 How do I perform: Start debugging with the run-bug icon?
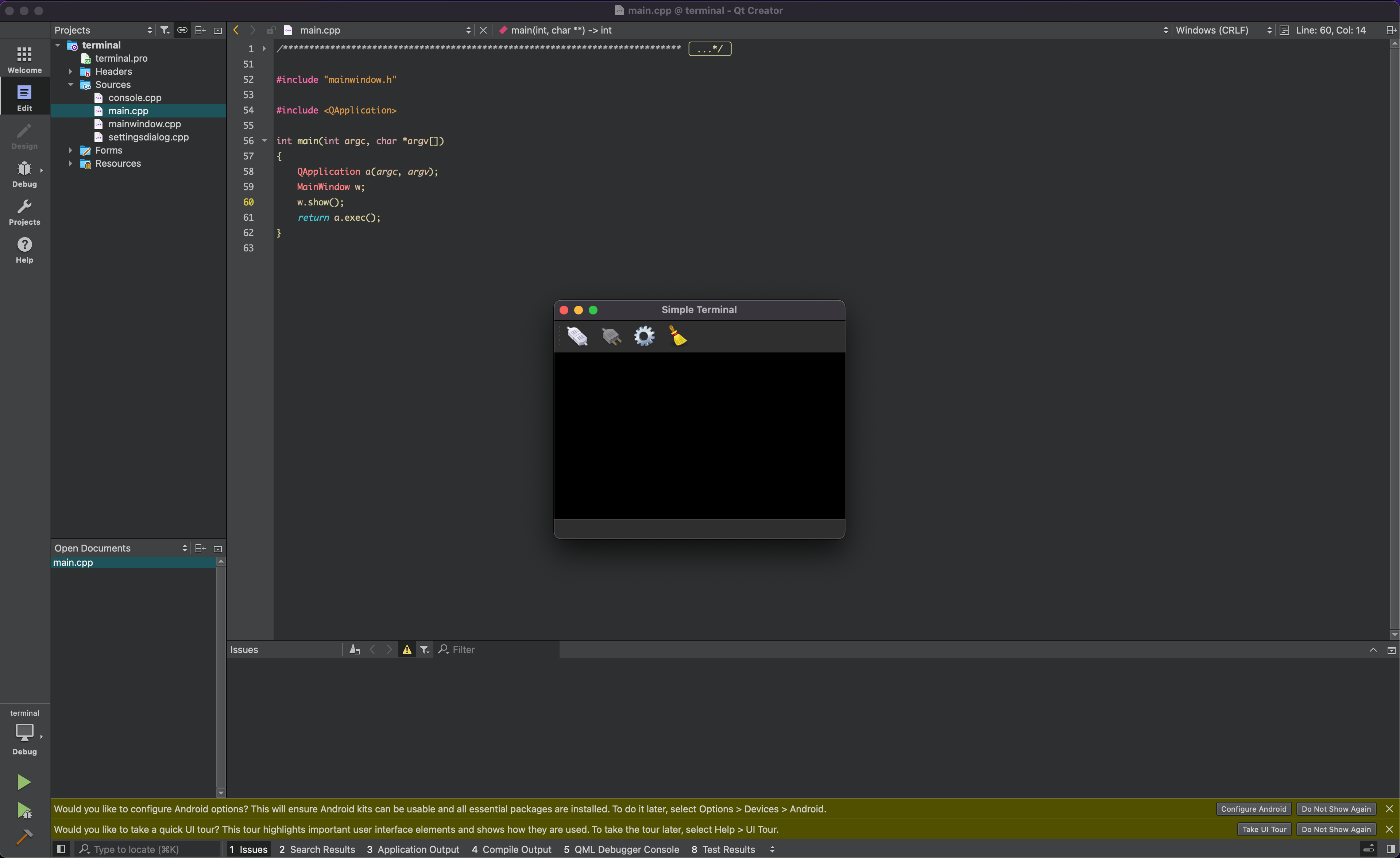(x=24, y=810)
